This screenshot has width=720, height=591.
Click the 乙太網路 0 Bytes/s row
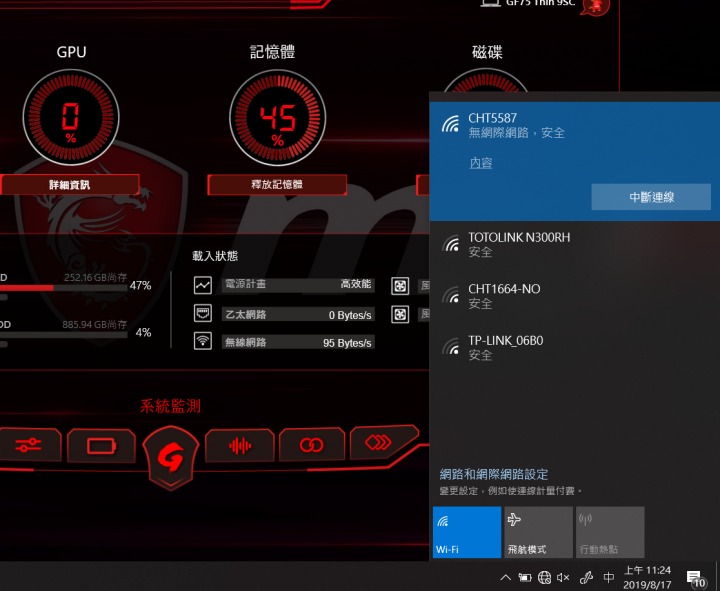click(x=298, y=314)
